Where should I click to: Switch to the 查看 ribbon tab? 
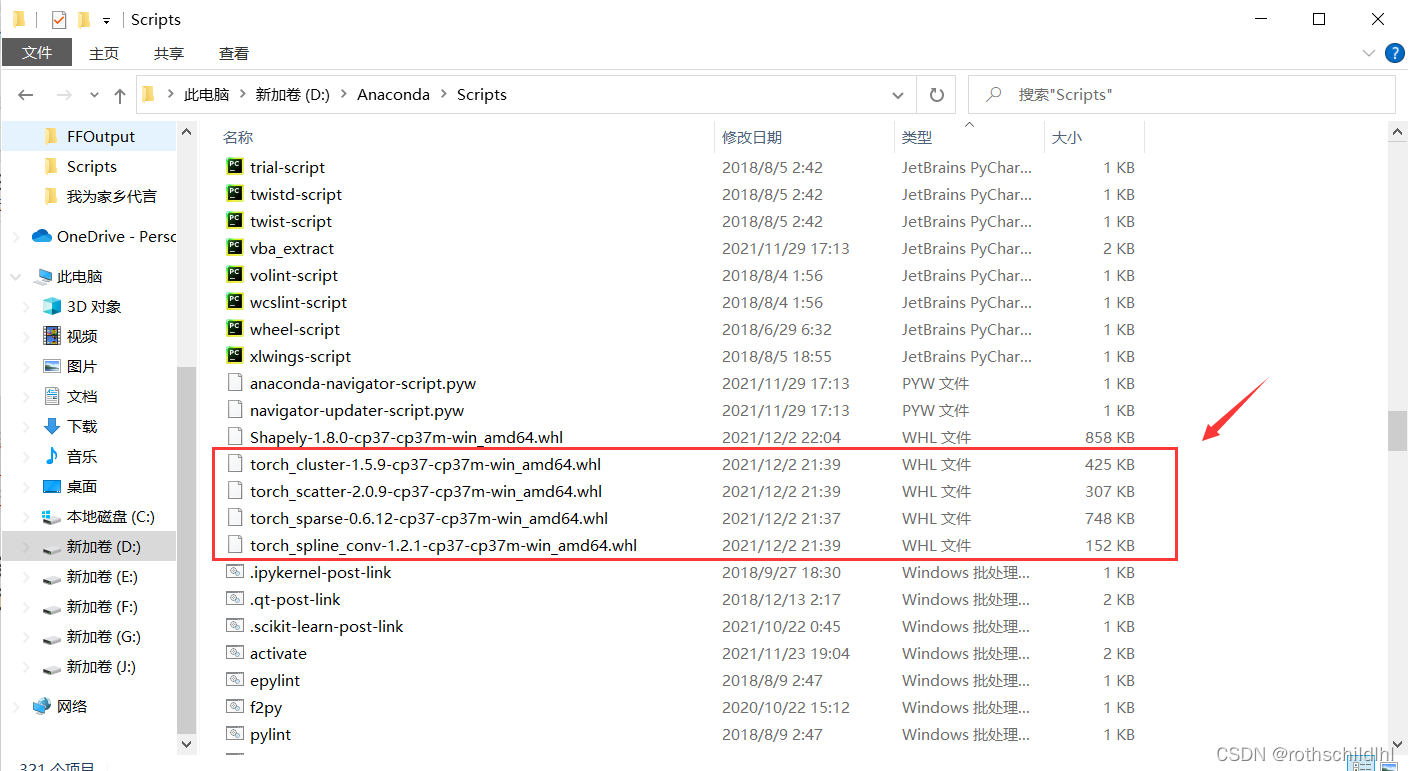(x=233, y=53)
